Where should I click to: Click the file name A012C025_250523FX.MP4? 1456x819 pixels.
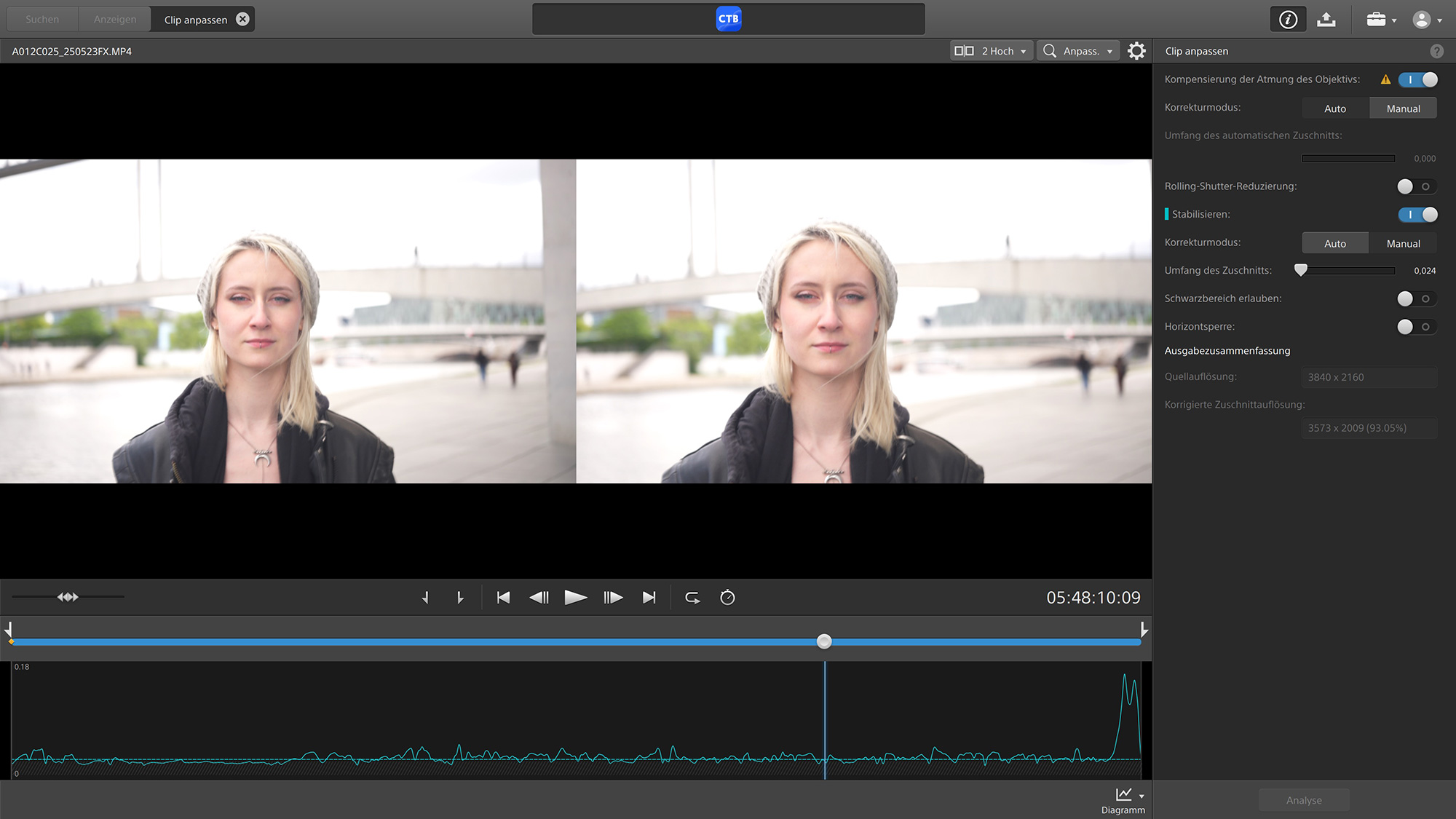pos(72,51)
